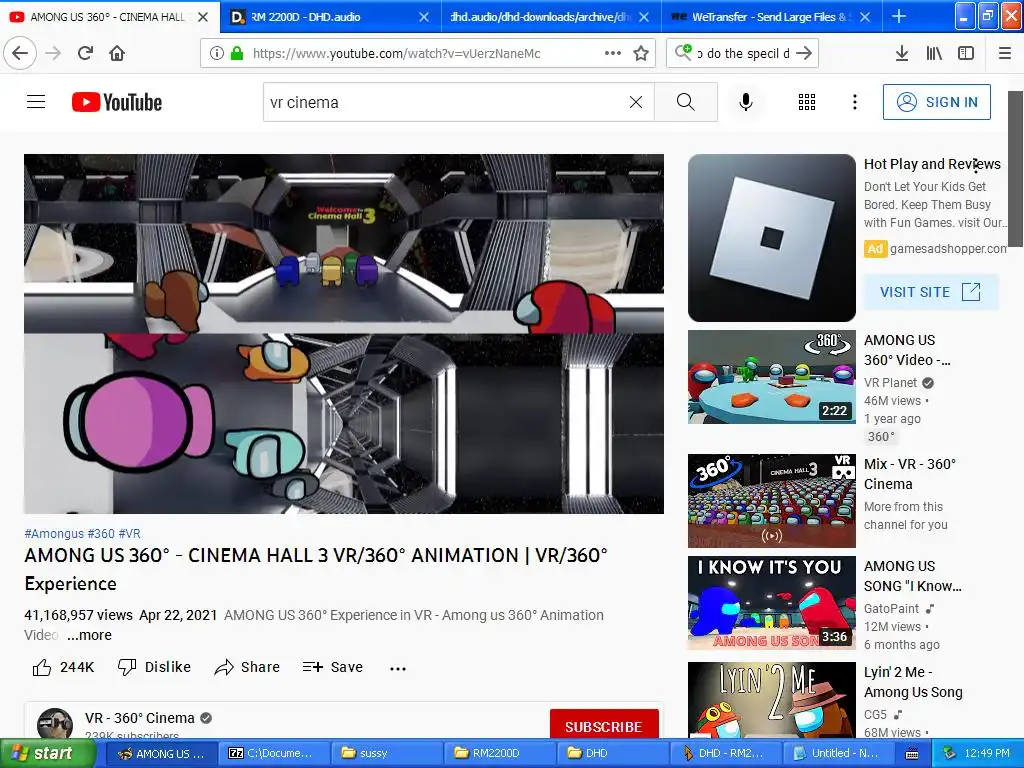Viewport: 1024px width, 768px height.
Task: Open the Windows start button
Action: (x=47, y=754)
